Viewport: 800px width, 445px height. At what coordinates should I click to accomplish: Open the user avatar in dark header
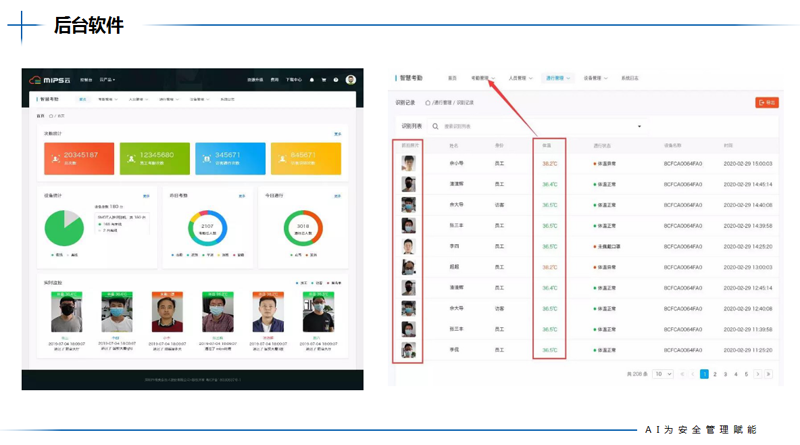click(x=351, y=80)
